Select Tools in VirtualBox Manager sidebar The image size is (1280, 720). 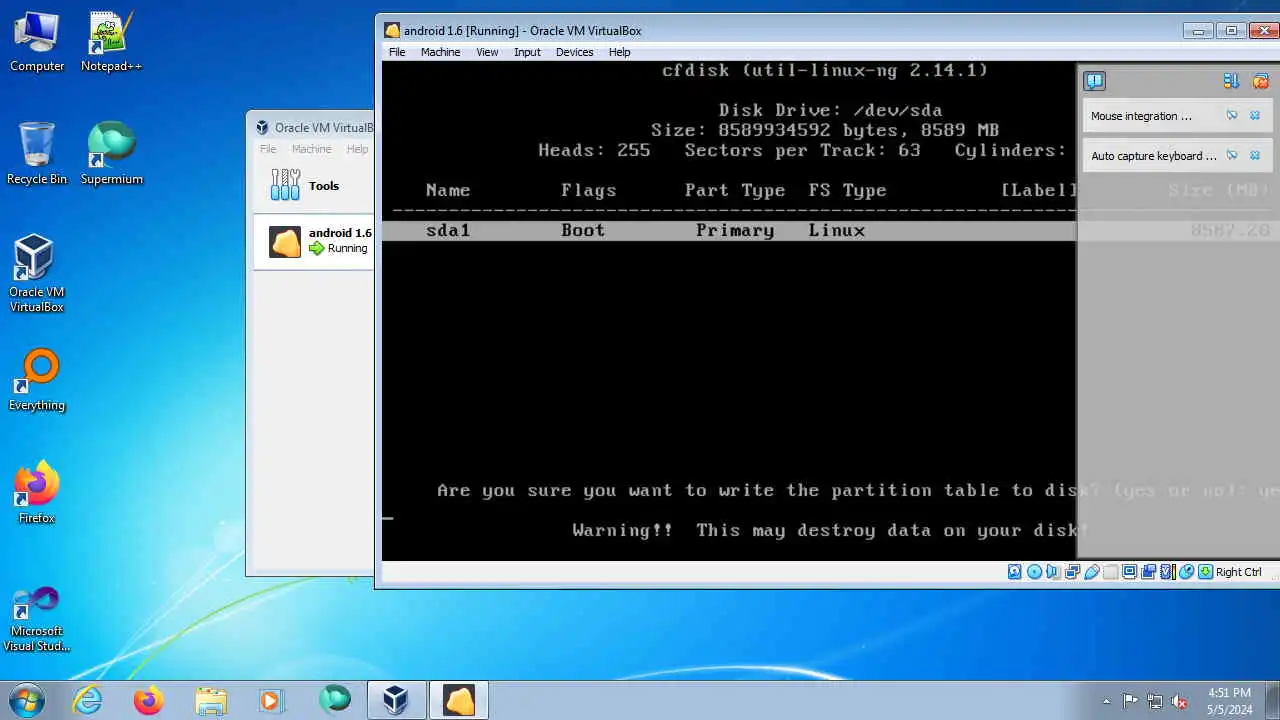tap(314, 185)
